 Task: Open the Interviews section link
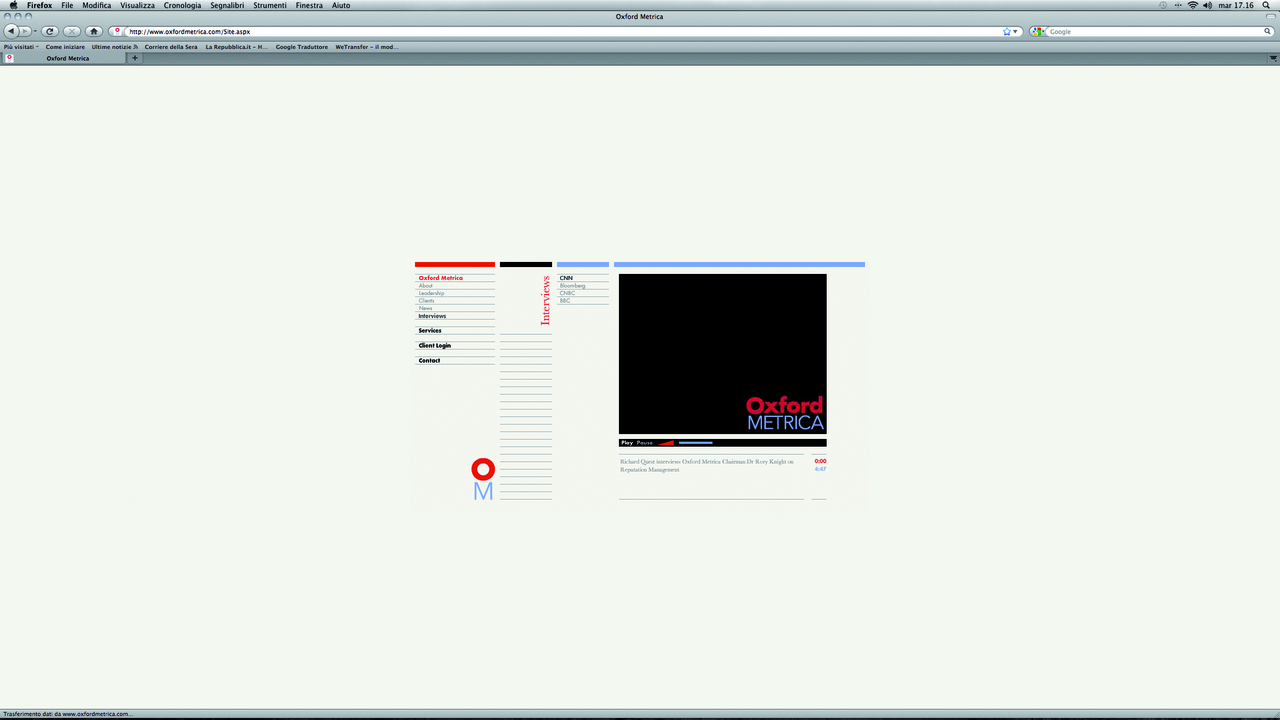coord(432,316)
